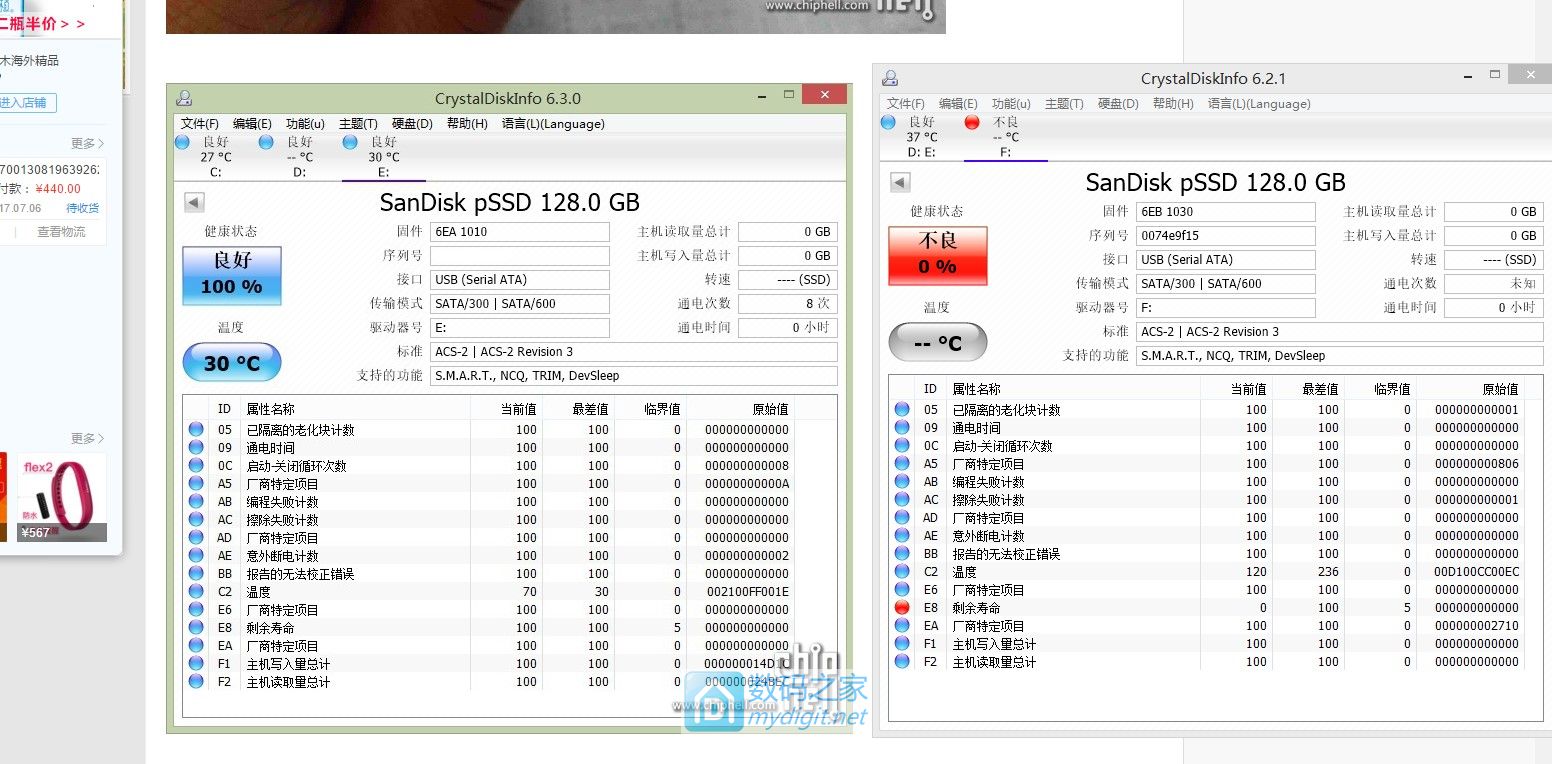Click the previous disk arrow in the 6.3.0 window

[193, 203]
